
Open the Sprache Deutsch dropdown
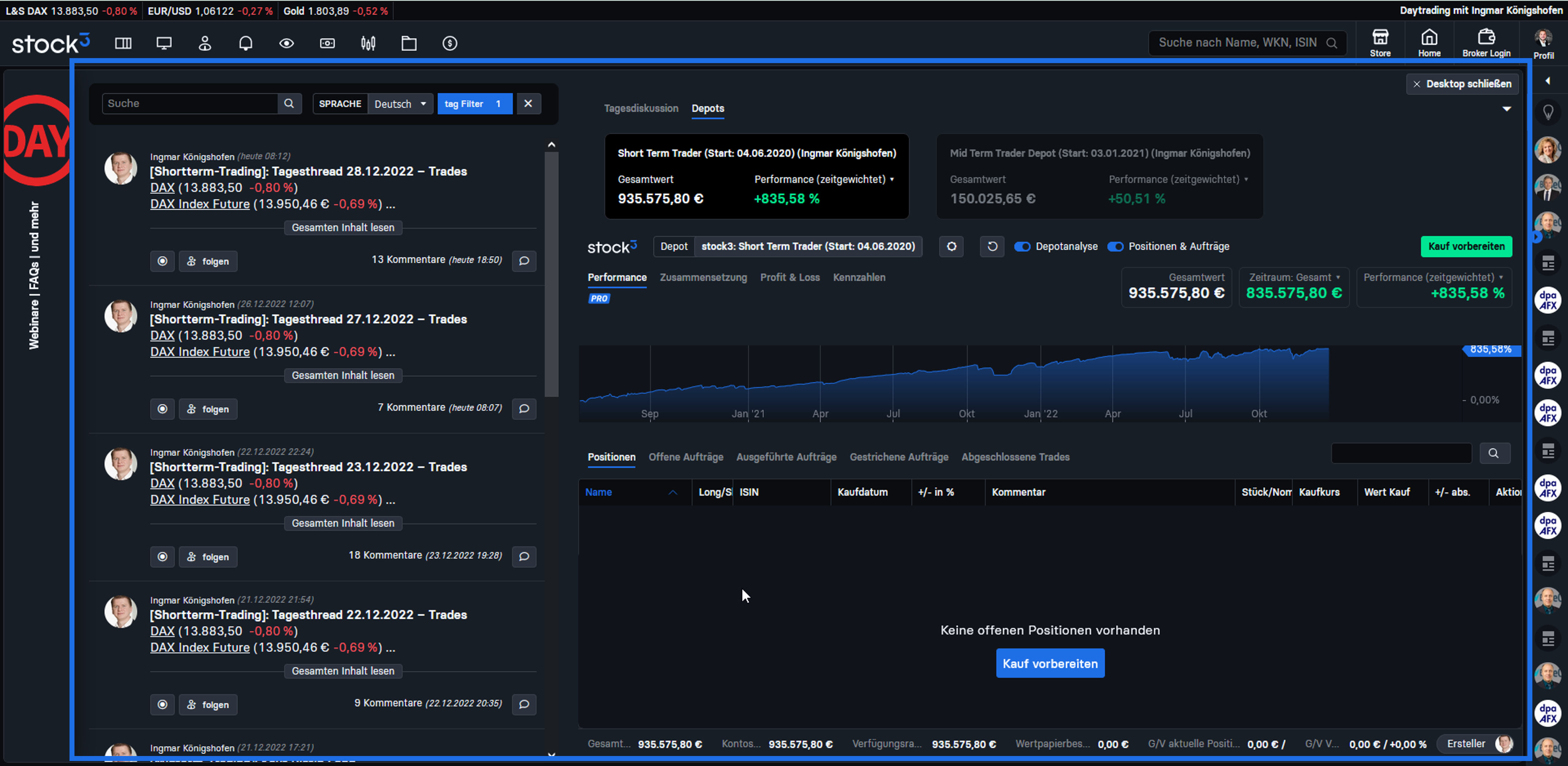point(401,103)
